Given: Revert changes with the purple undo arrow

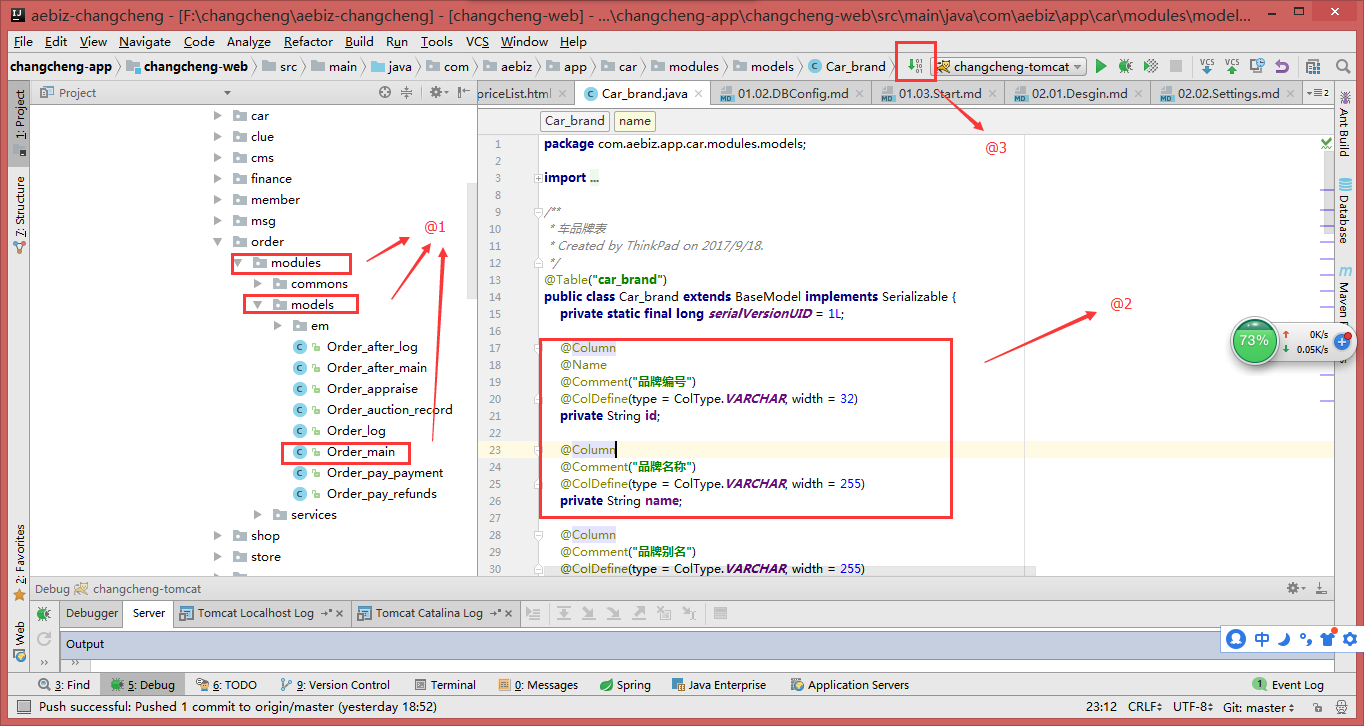Looking at the screenshot, I should 1282,66.
